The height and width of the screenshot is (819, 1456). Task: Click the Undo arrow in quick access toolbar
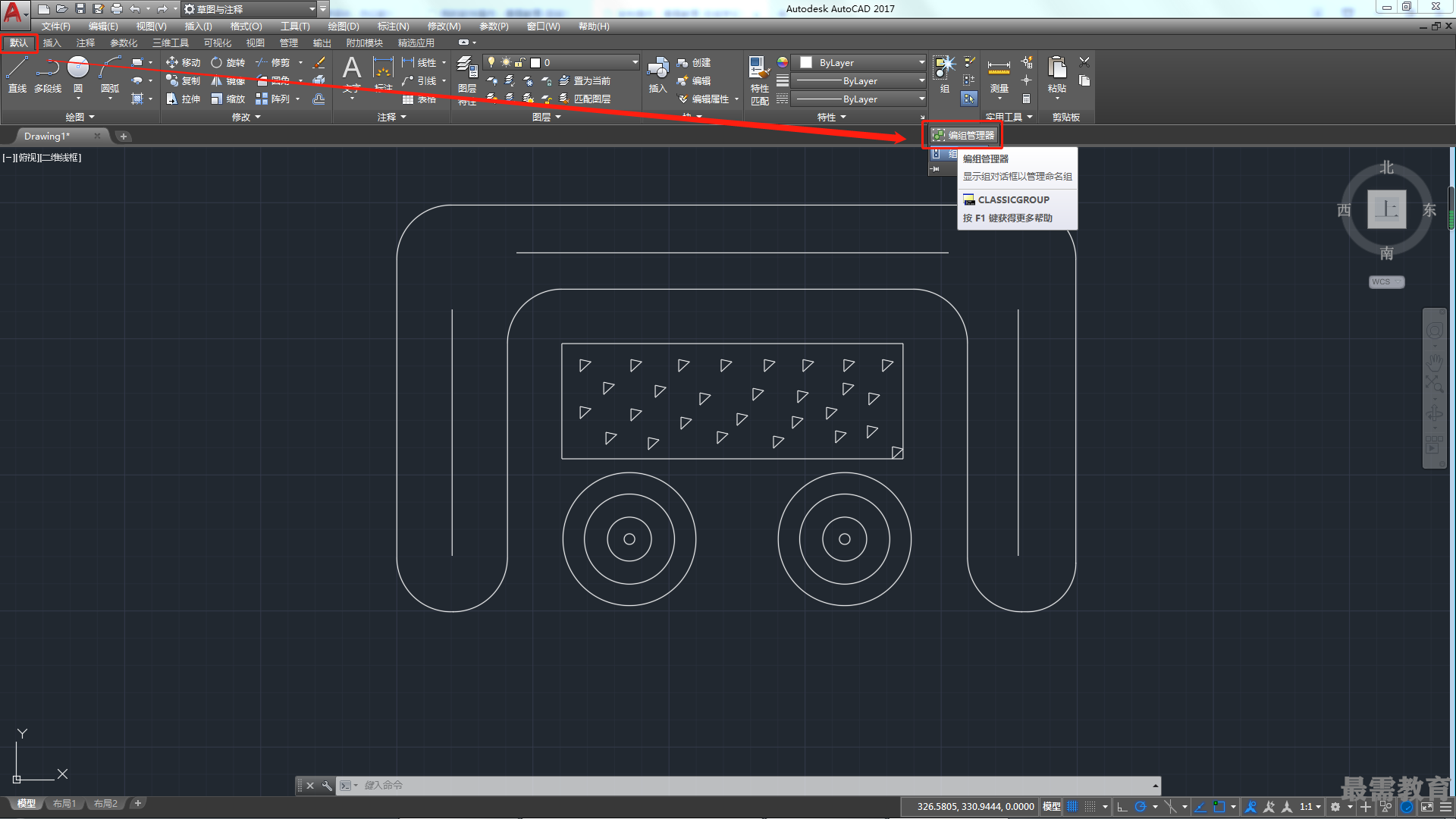pyautogui.click(x=135, y=8)
